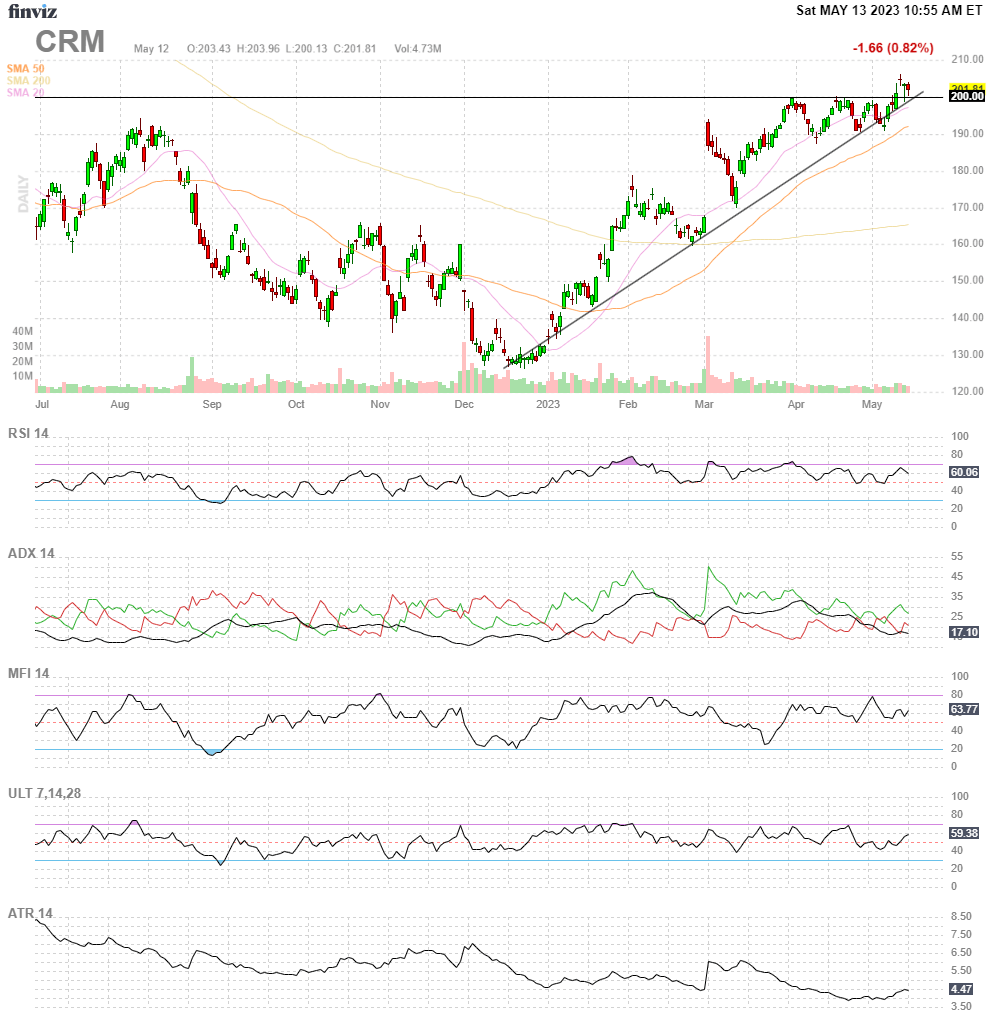991x1022 pixels.
Task: Click the volume value Vol:4.73M
Action: coord(418,49)
